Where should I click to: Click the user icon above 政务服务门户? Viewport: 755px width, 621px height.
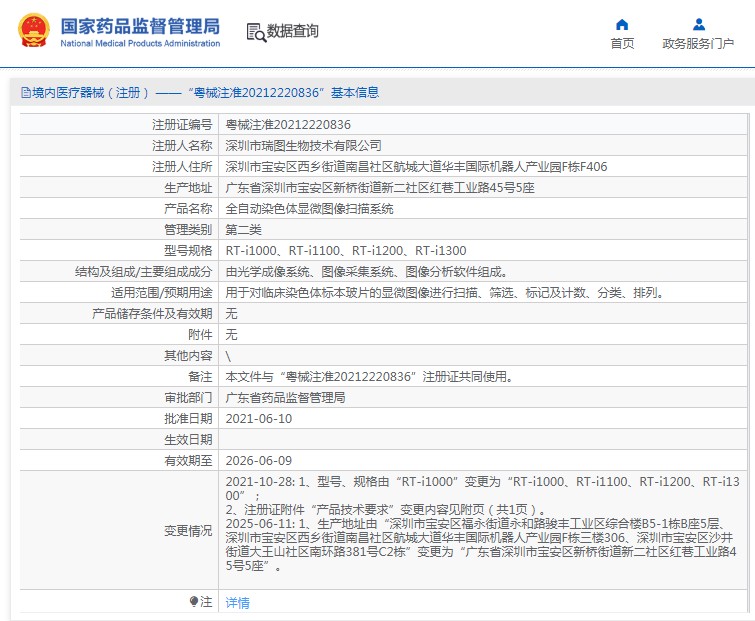(x=699, y=24)
